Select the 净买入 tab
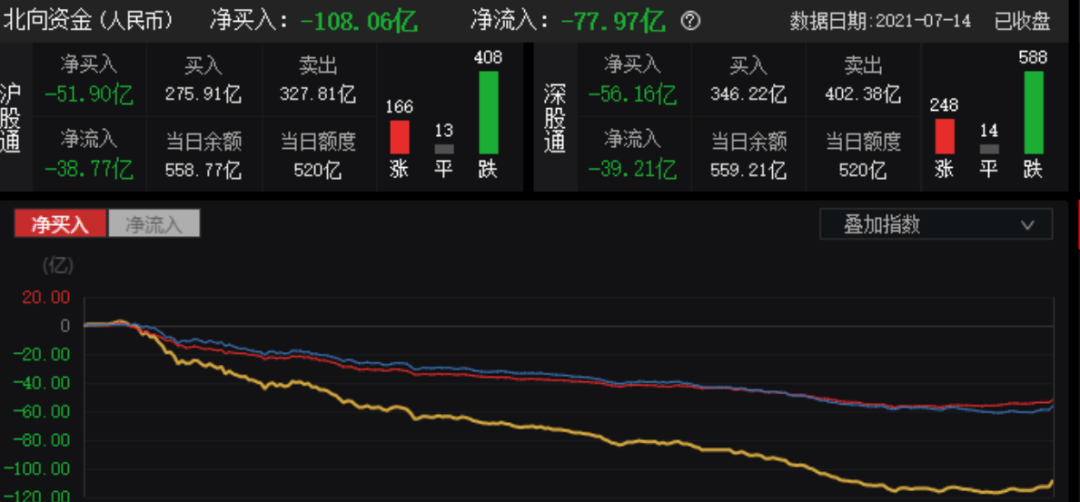The height and width of the screenshot is (502, 1080). click(60, 224)
